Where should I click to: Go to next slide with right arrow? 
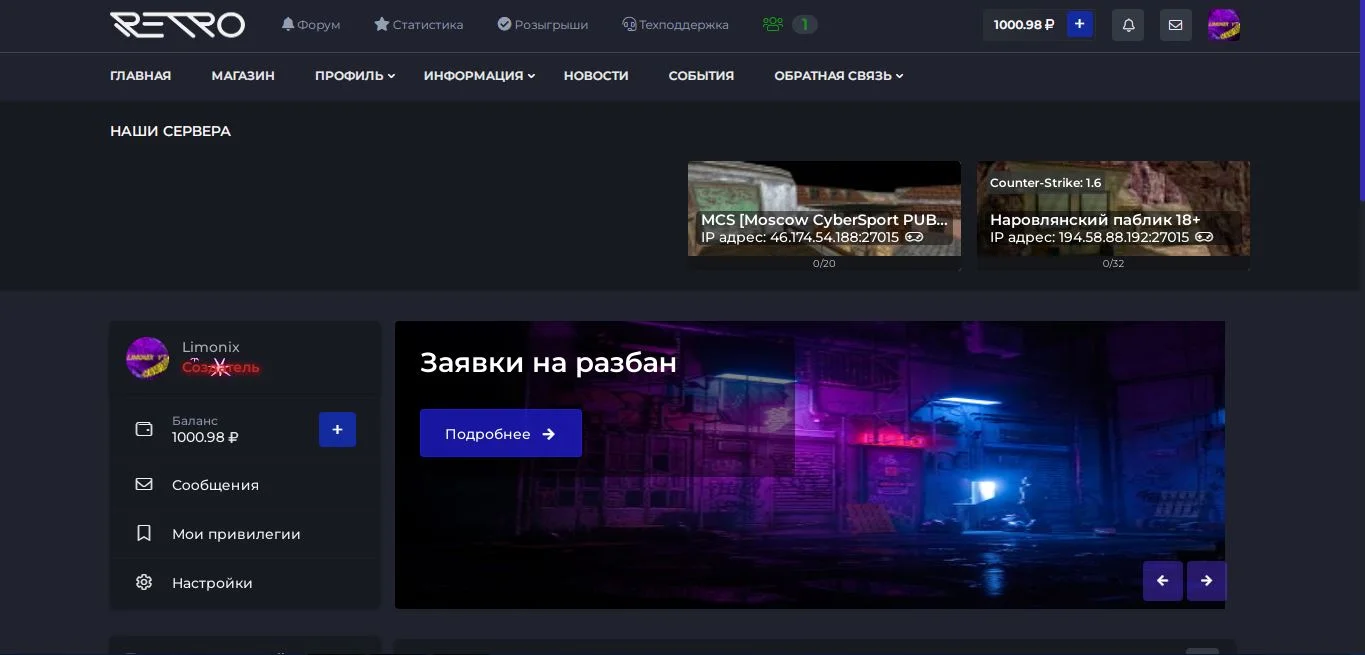click(x=1206, y=581)
